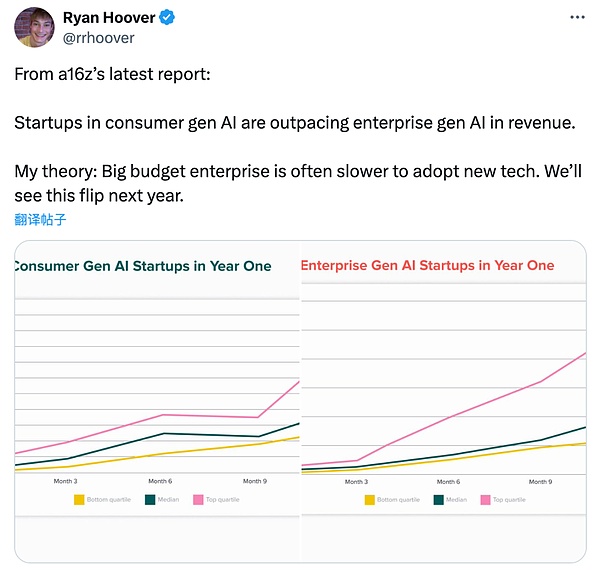Click dark green Median swatch in Enterprise chart

click(x=438, y=499)
